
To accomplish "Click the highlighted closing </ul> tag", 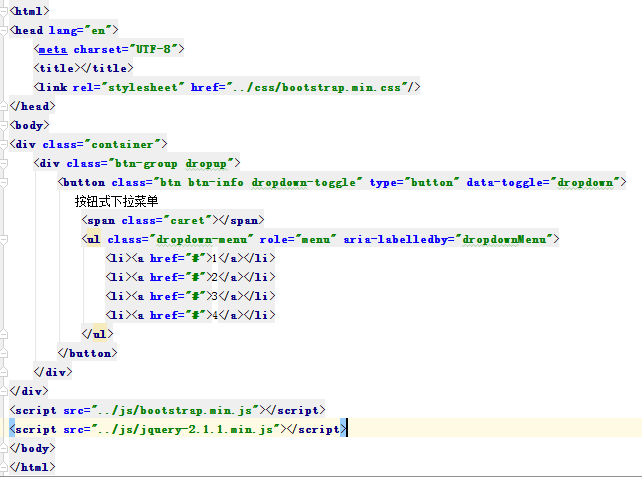I will pos(97,334).
